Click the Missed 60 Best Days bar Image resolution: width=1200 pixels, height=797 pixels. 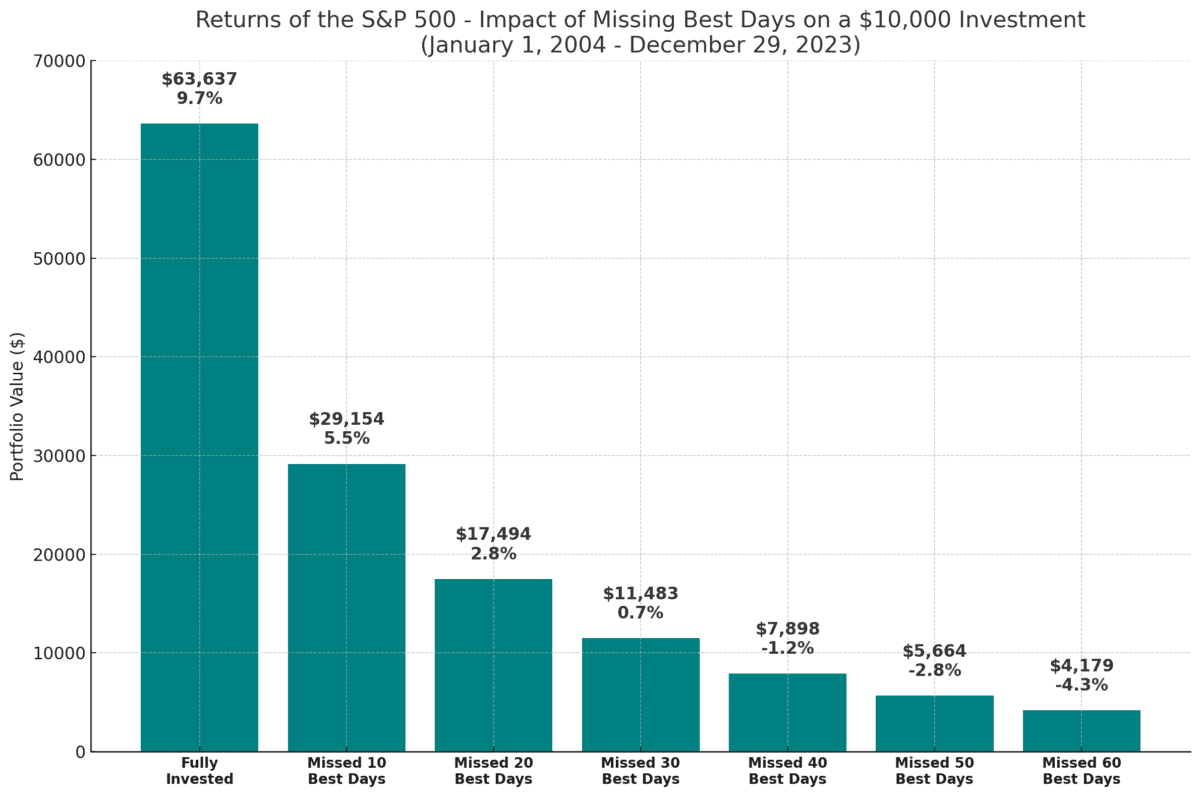pos(1081,730)
